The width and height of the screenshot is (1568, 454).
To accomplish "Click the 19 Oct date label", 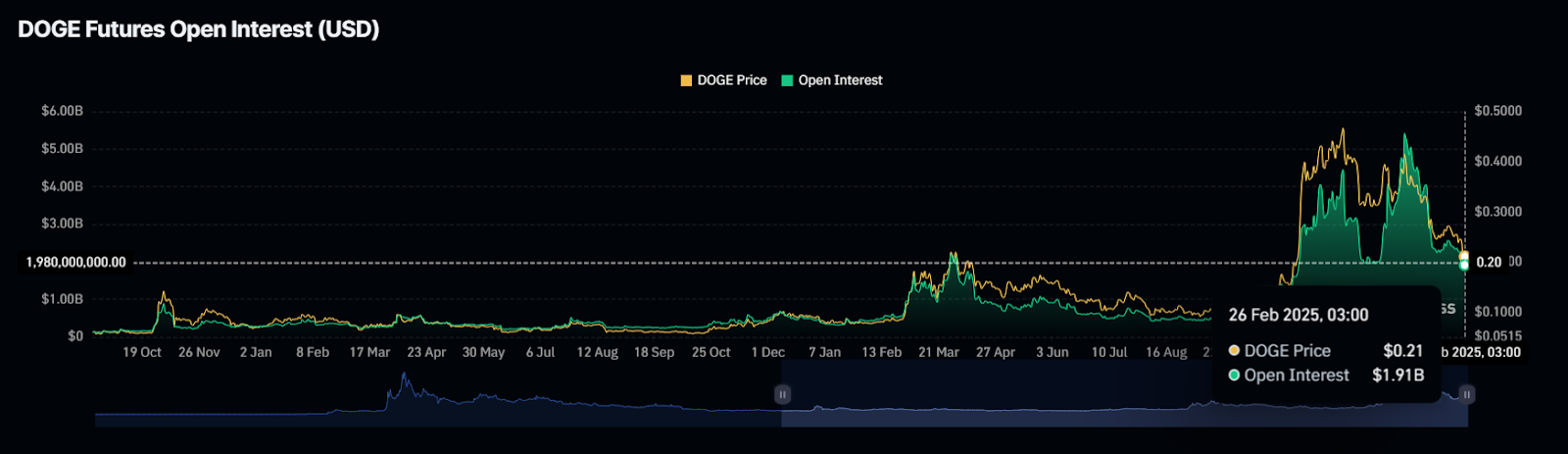I will pos(142,352).
